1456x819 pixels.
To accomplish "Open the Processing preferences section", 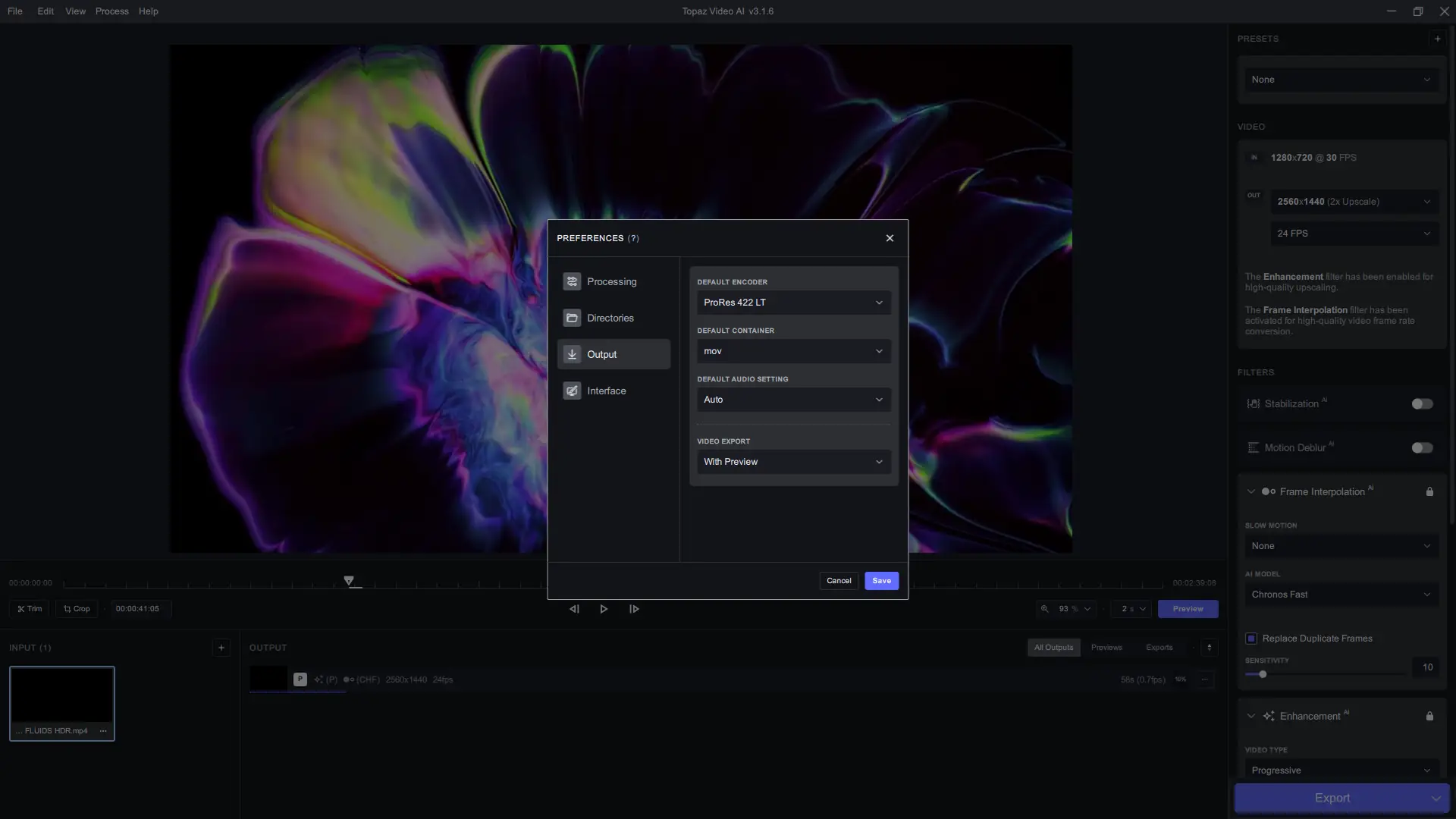I will (x=613, y=281).
